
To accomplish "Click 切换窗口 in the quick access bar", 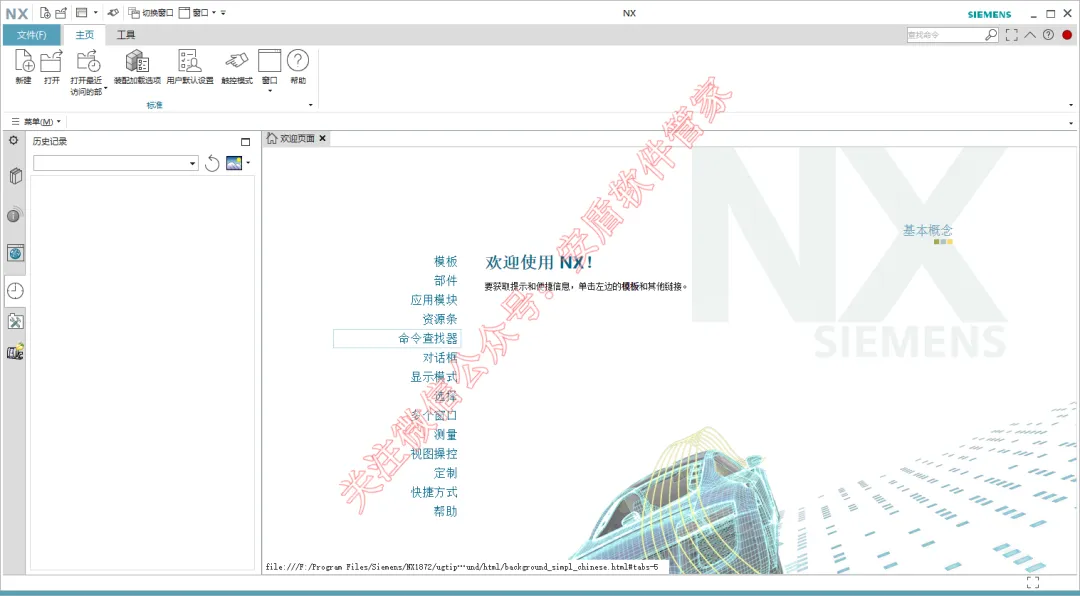I will (x=151, y=12).
